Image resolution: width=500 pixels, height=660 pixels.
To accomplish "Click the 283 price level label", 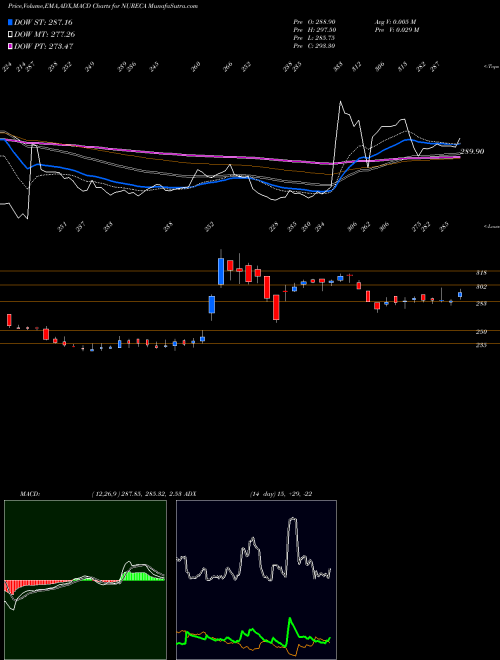I will pyautogui.click(x=481, y=303).
